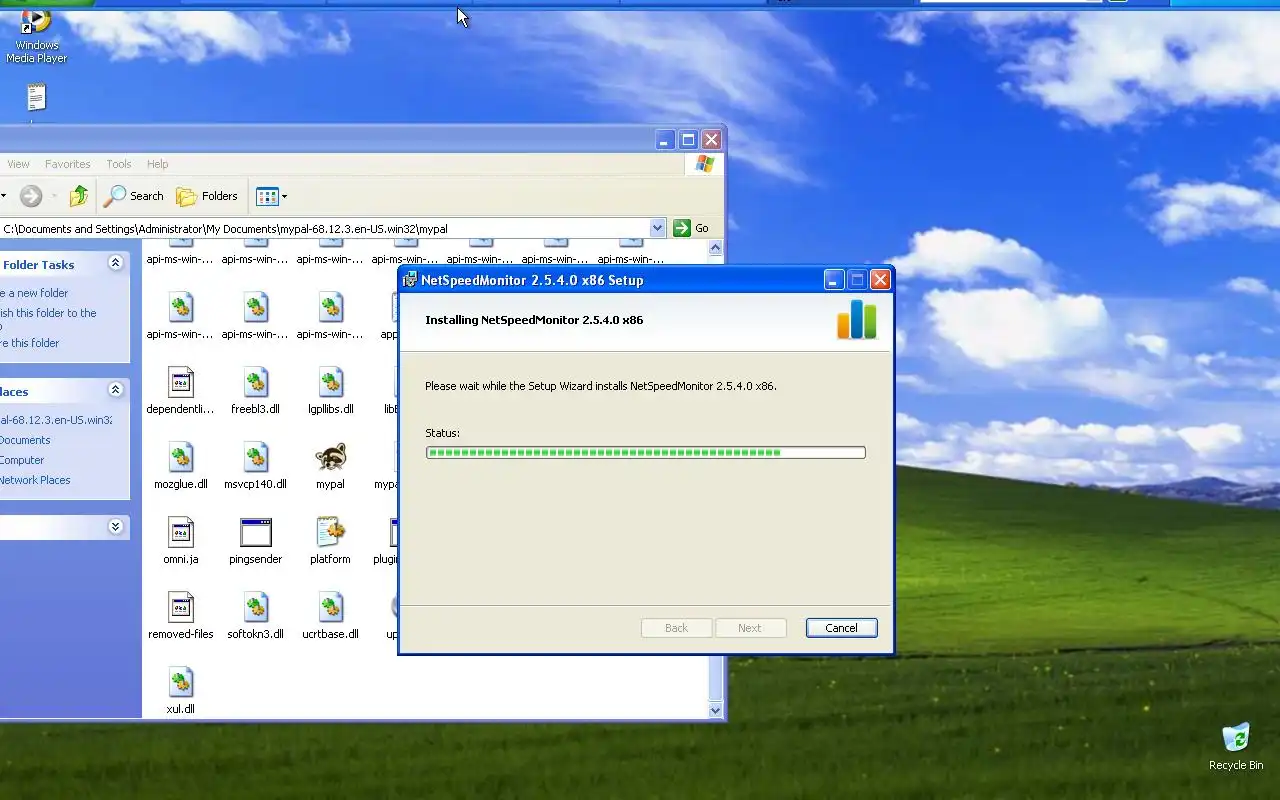Open the Help menu
1280x800 pixels.
(158, 164)
